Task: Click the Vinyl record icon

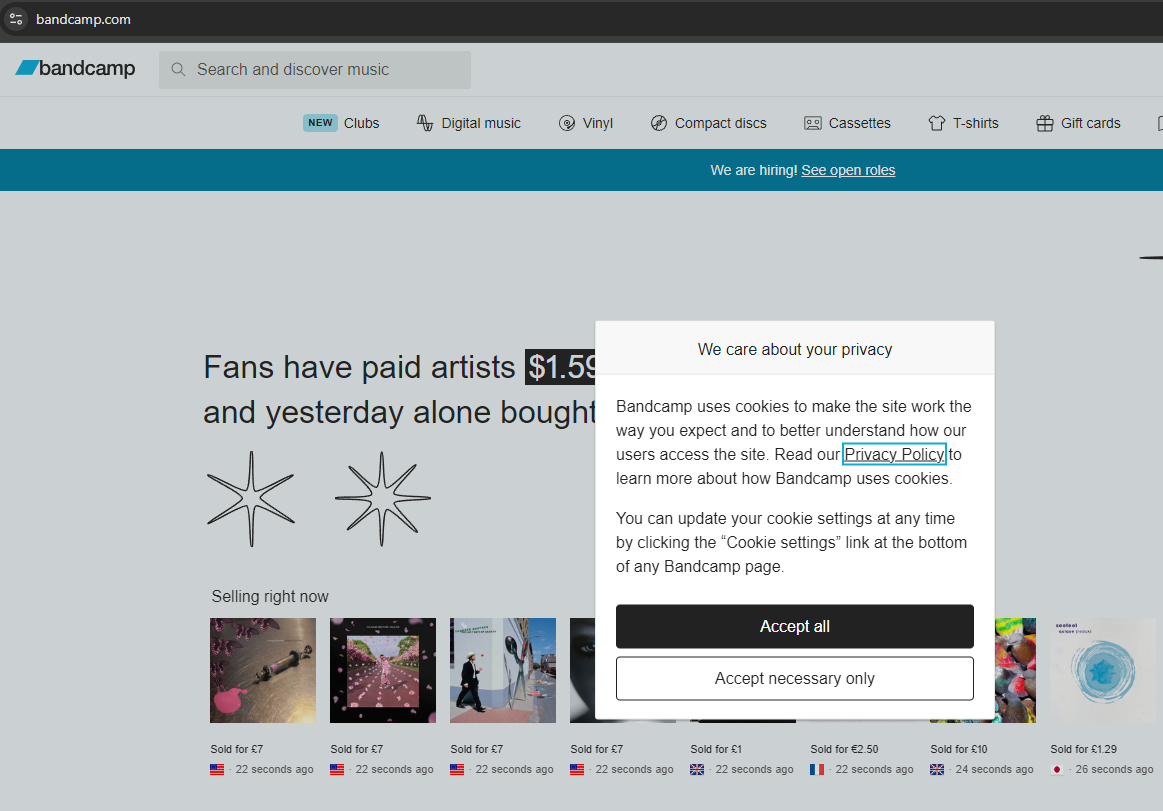Action: tap(567, 123)
